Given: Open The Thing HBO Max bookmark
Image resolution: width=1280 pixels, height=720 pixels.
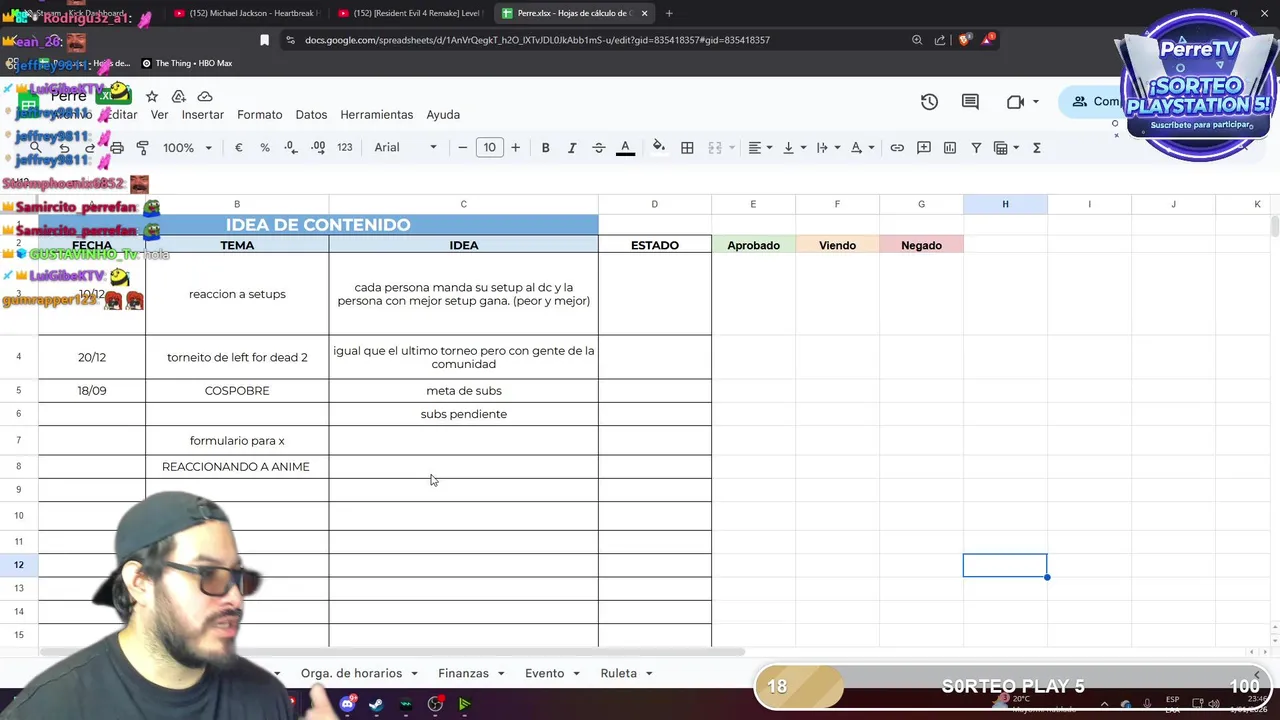Looking at the screenshot, I should (187, 63).
